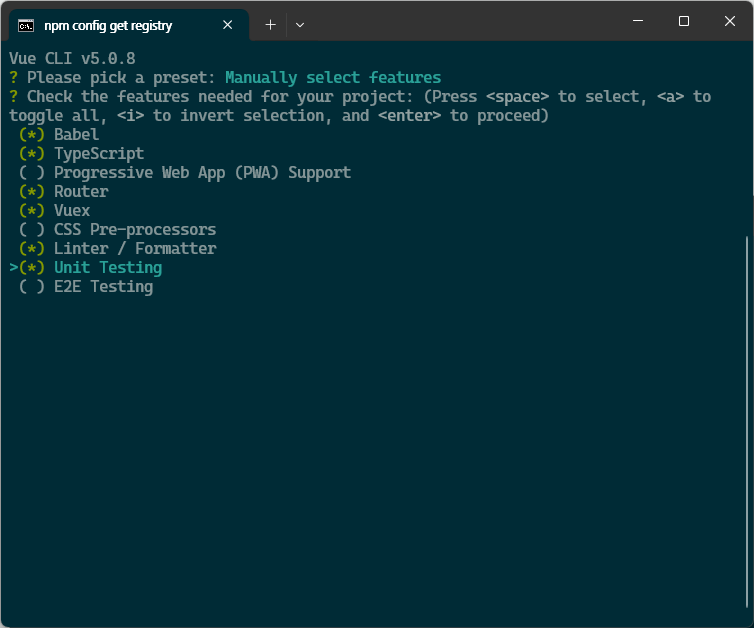The image size is (754, 628).
Task: Select the npm config get registry tab
Action: [108, 25]
